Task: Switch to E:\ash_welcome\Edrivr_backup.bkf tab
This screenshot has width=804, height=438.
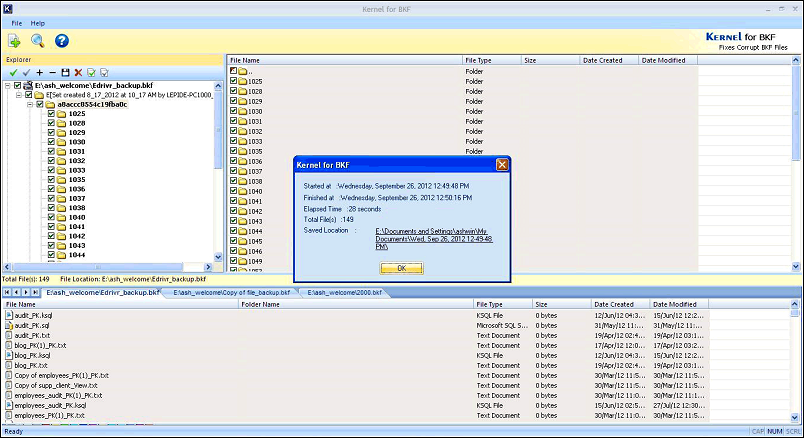Action: click(103, 292)
